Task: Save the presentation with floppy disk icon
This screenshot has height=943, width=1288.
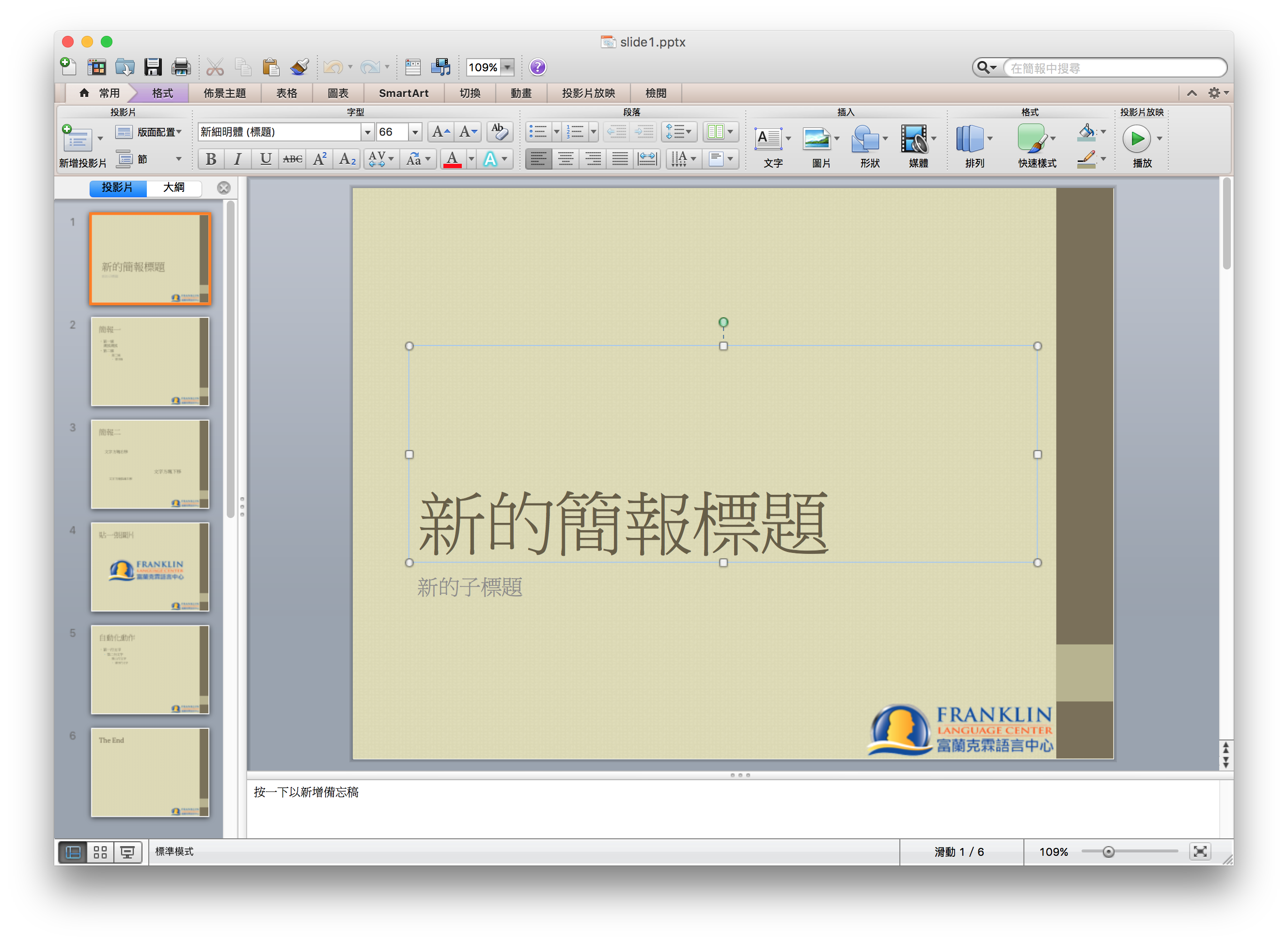Action: pyautogui.click(x=152, y=67)
